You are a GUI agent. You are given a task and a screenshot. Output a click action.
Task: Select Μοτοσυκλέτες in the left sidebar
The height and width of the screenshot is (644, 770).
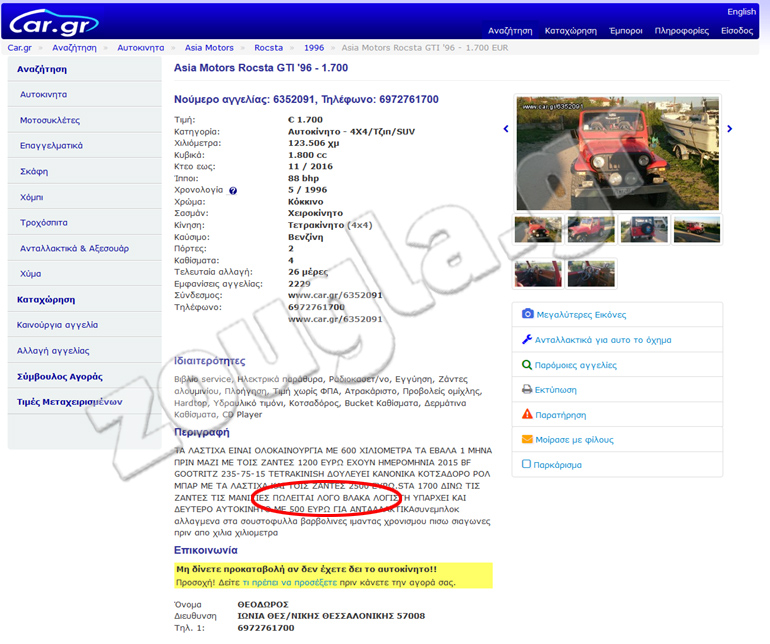pos(51,120)
